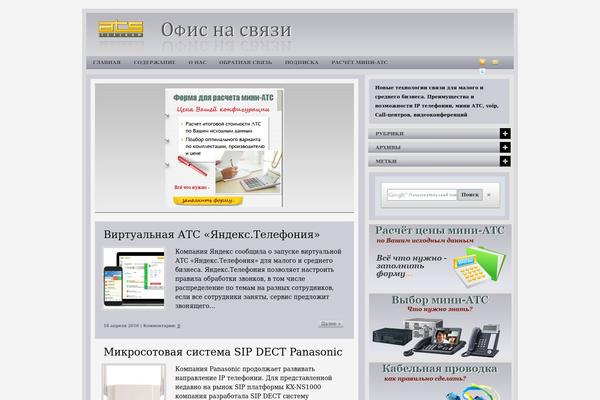Clear search with the small x icon
Viewport: 600px width, 400px height.
coord(489,195)
